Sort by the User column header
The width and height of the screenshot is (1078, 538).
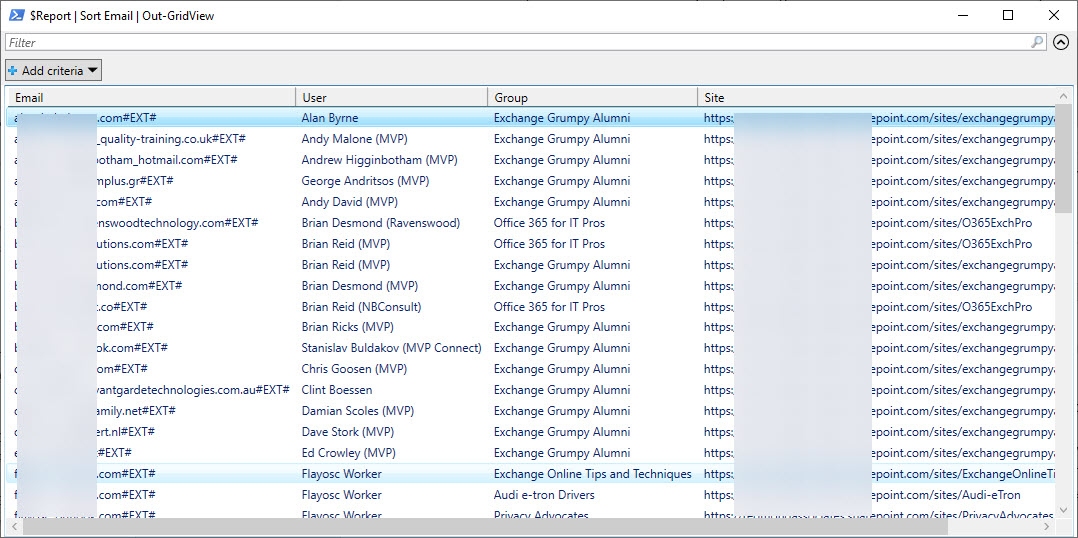[390, 97]
